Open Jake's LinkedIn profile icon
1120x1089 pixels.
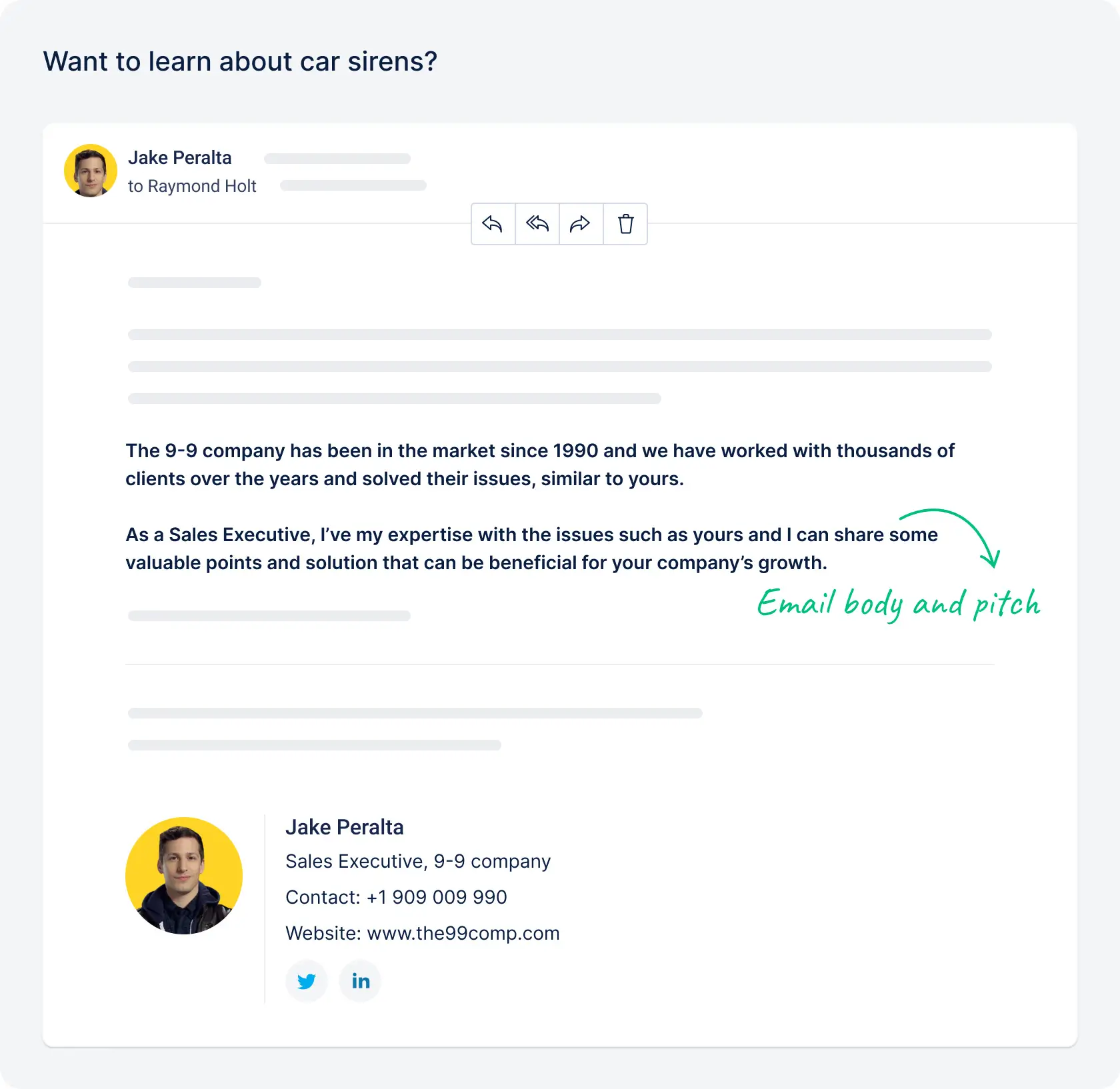(x=360, y=981)
